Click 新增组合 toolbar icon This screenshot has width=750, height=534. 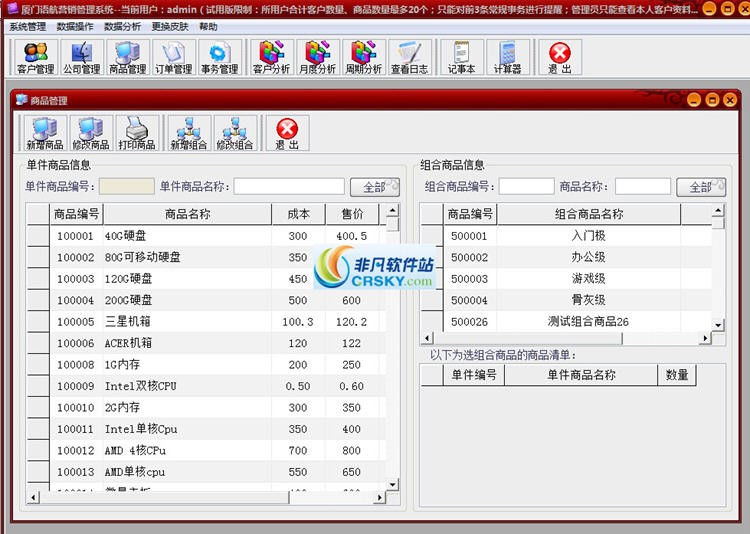pos(189,133)
